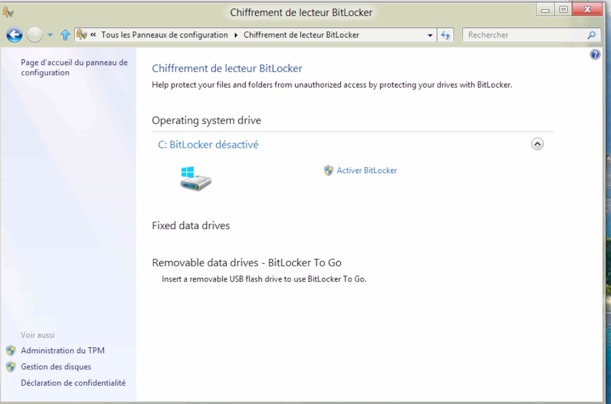Click the window system icon in title bar
611x404 pixels.
pos(8,12)
